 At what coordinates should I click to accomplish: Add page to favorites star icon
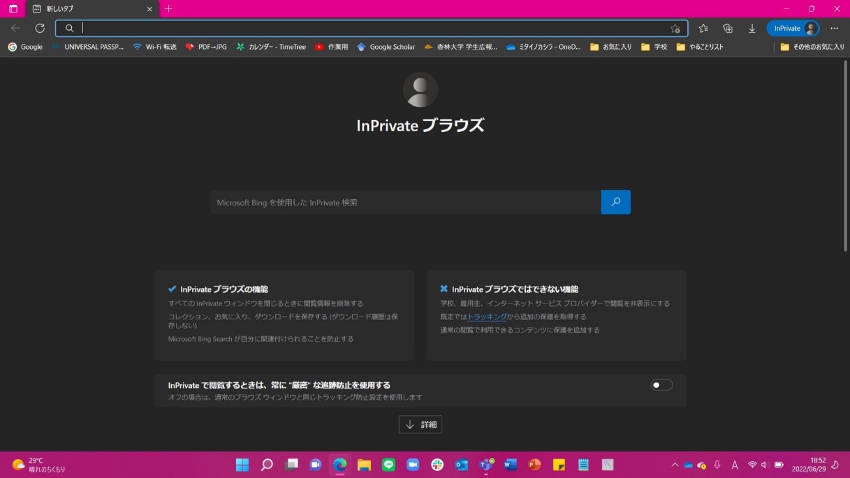tap(675, 28)
